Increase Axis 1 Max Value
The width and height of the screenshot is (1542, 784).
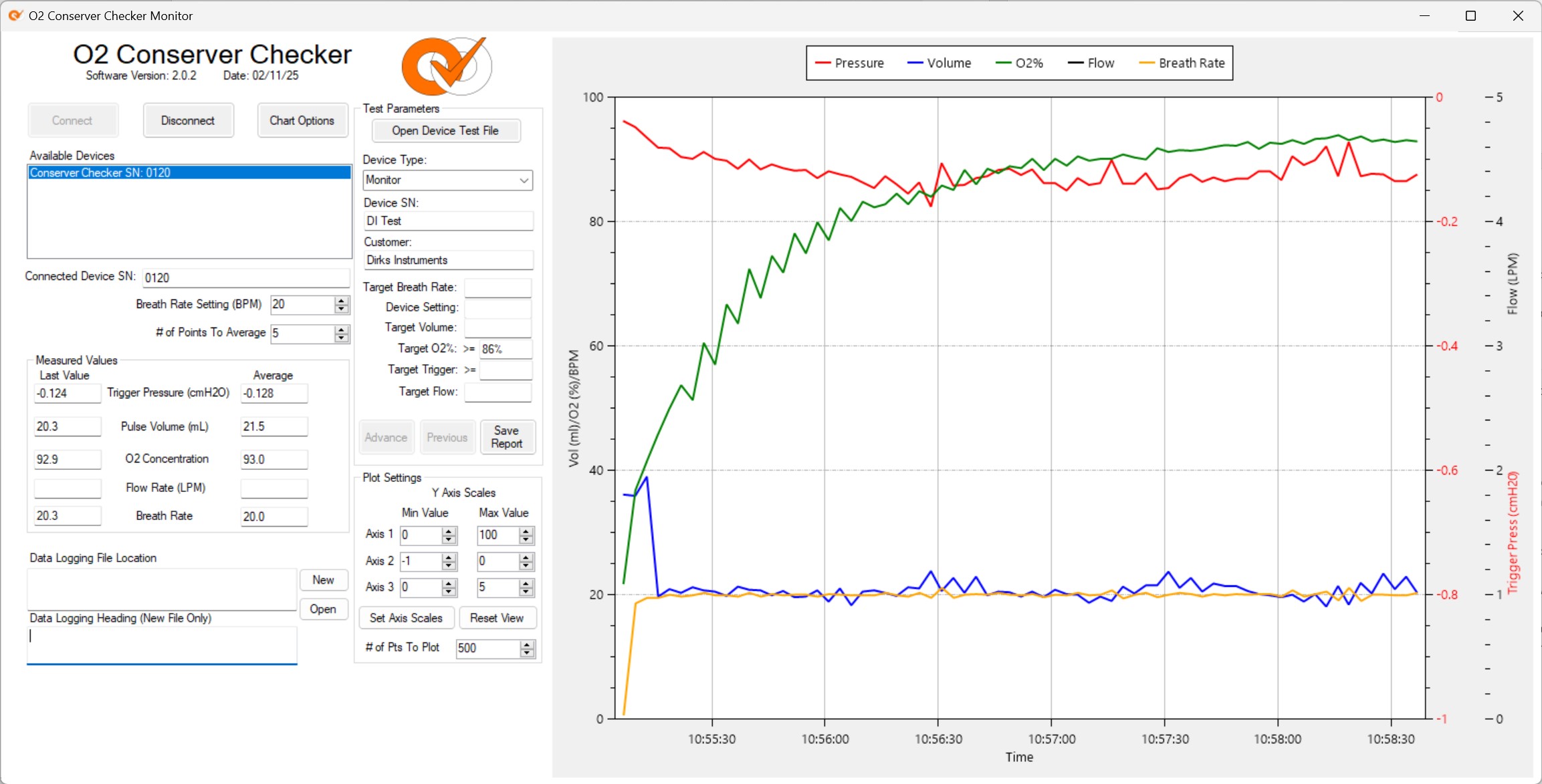[x=526, y=531]
